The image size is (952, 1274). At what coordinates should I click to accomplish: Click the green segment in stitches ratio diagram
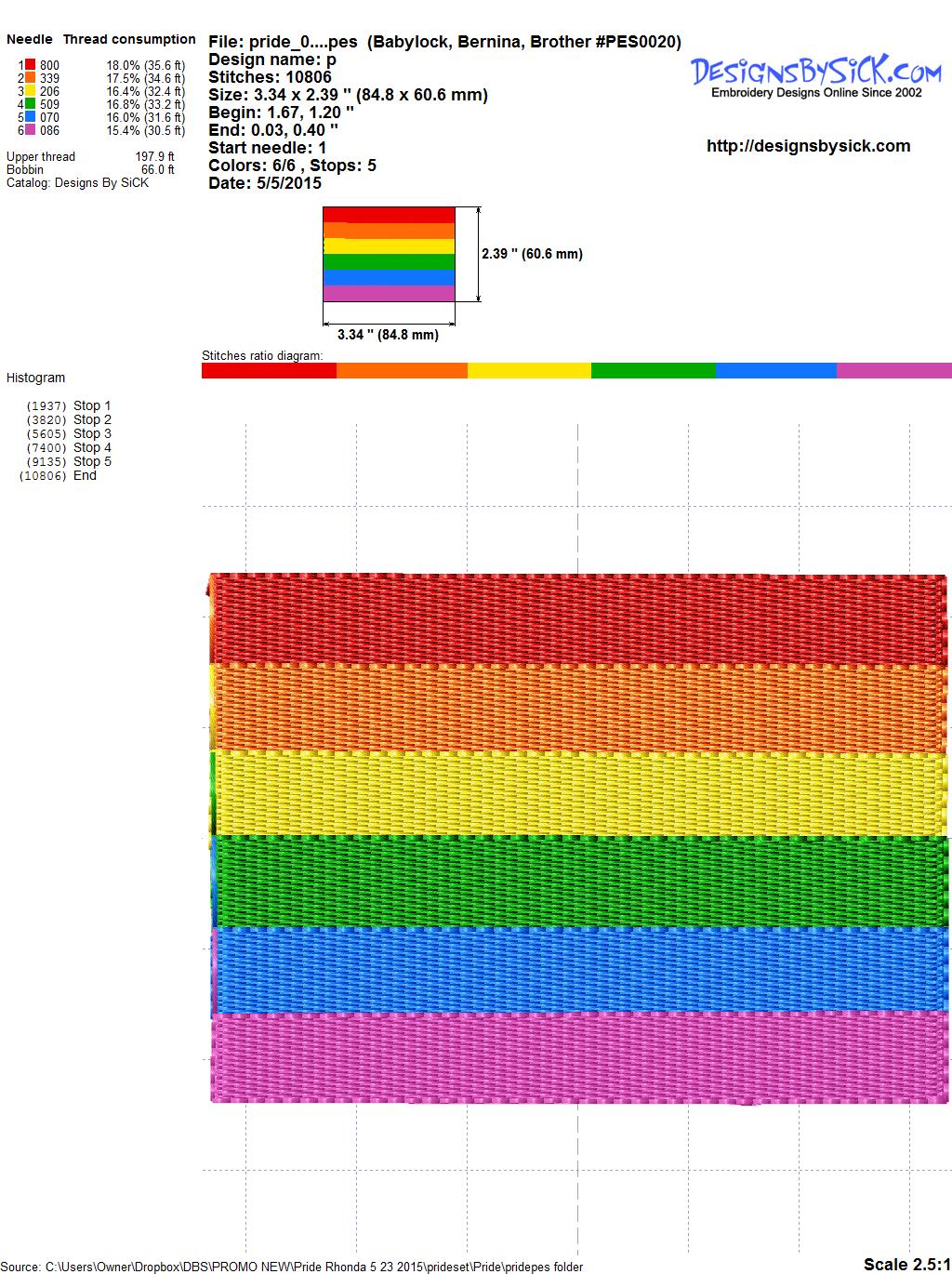(x=653, y=371)
